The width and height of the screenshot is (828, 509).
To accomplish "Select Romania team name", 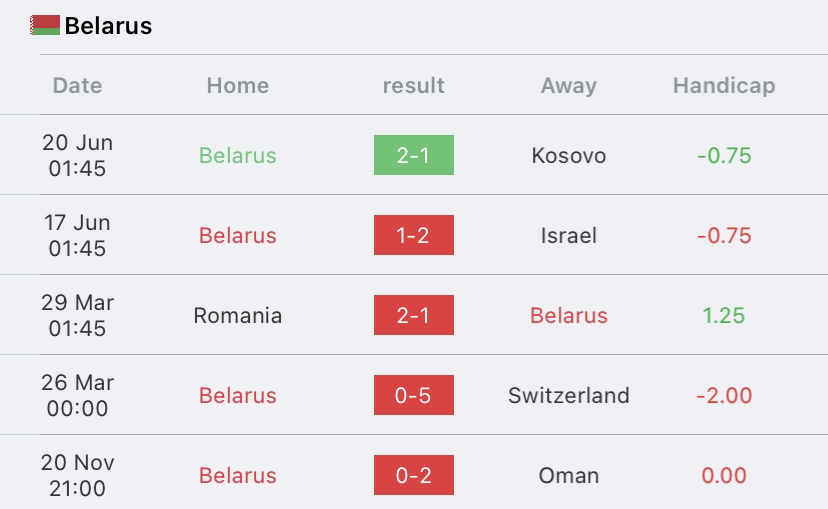I will pos(238,316).
